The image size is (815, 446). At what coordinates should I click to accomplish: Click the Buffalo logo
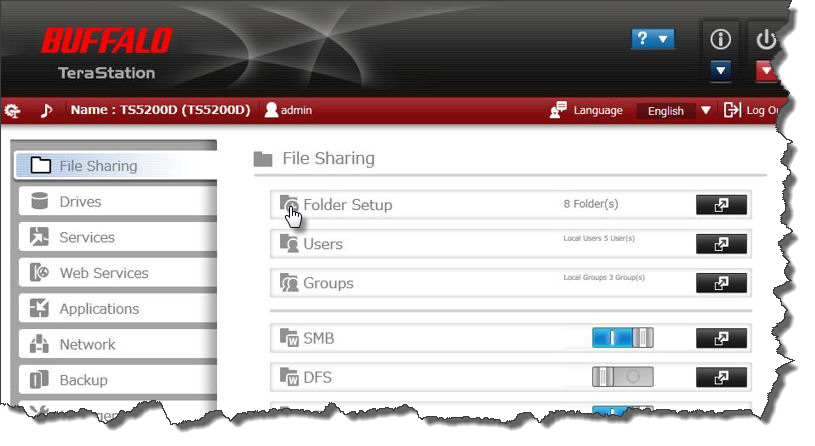tap(107, 41)
